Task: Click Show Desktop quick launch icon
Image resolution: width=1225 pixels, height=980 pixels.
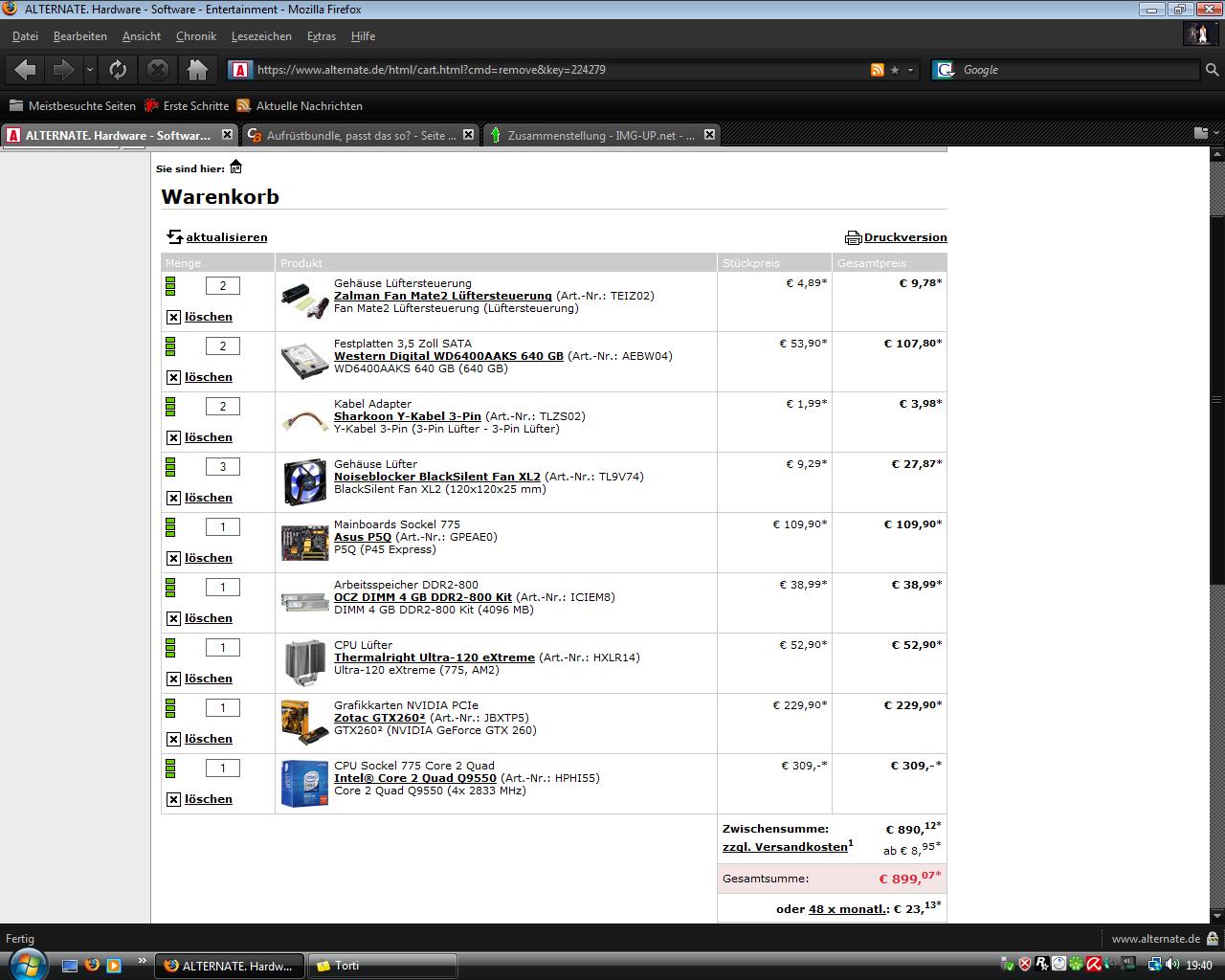Action: click(x=69, y=966)
